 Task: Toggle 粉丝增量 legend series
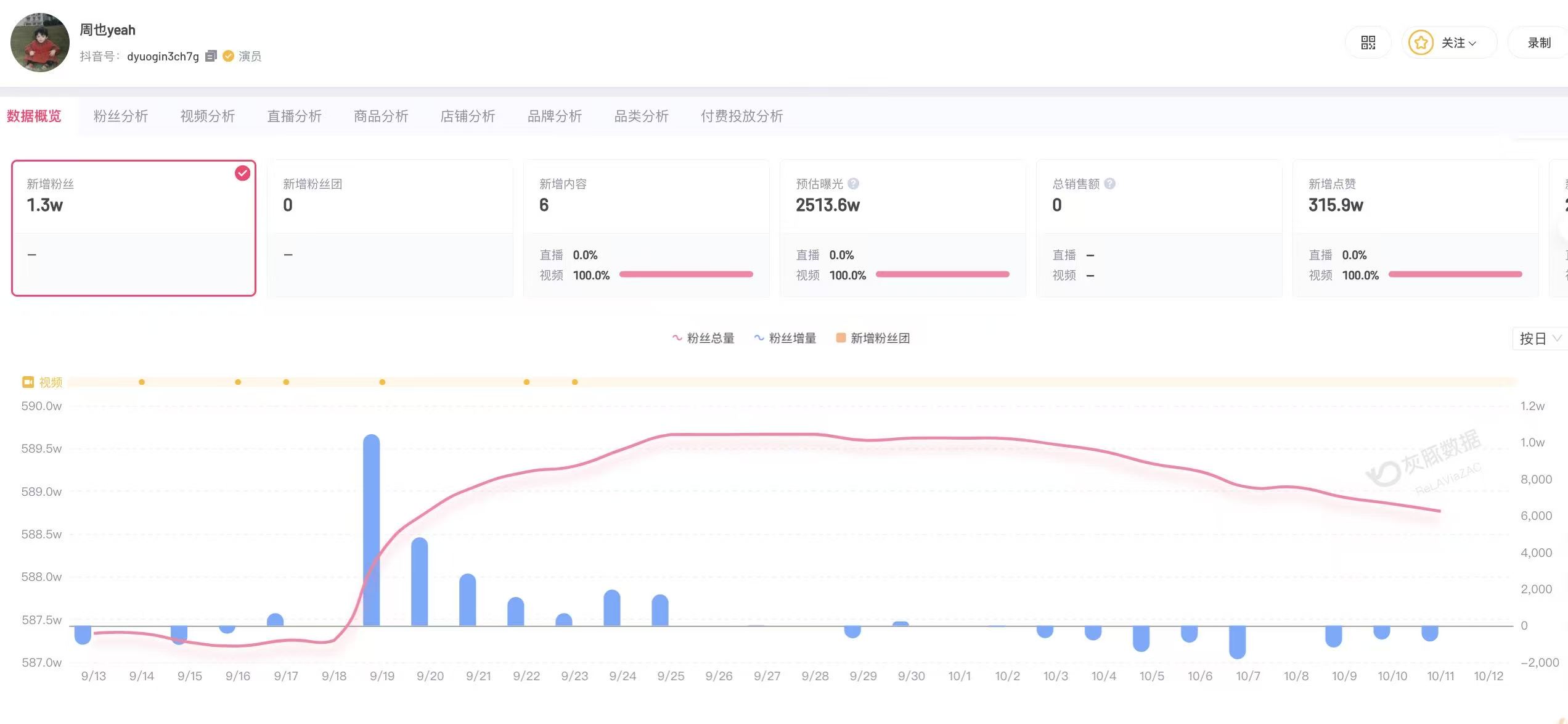[785, 338]
